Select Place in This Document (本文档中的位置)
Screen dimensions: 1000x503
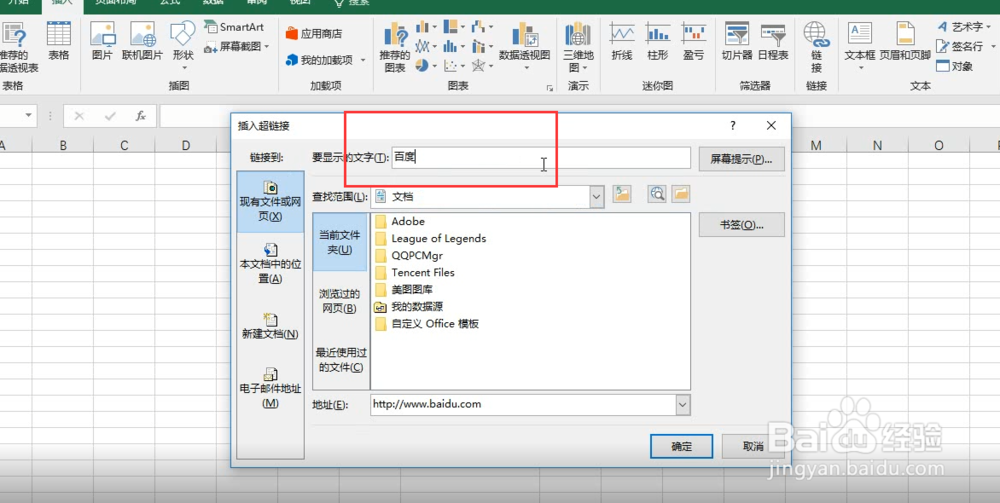tap(270, 263)
